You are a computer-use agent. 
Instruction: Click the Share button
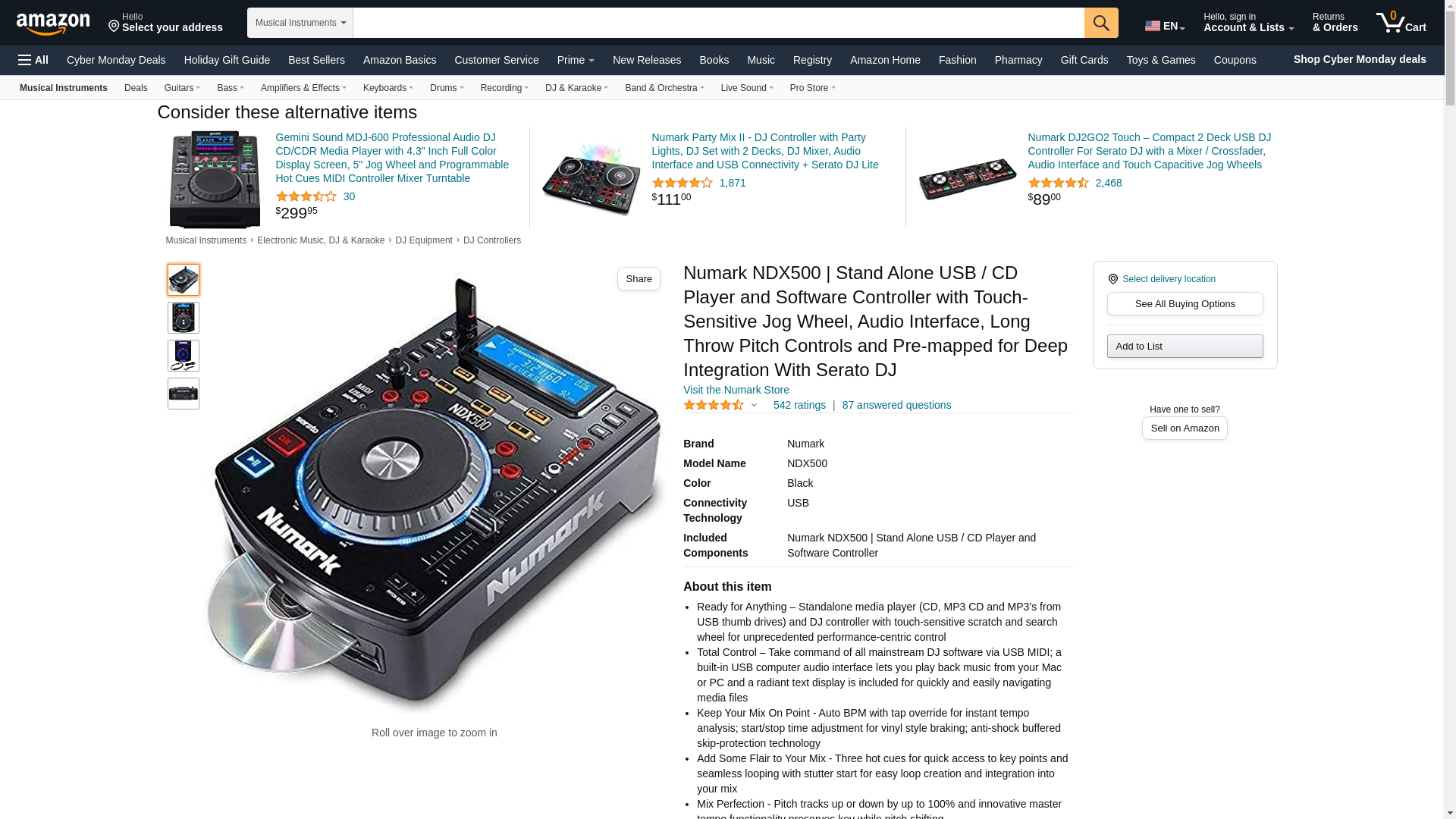[x=639, y=279]
